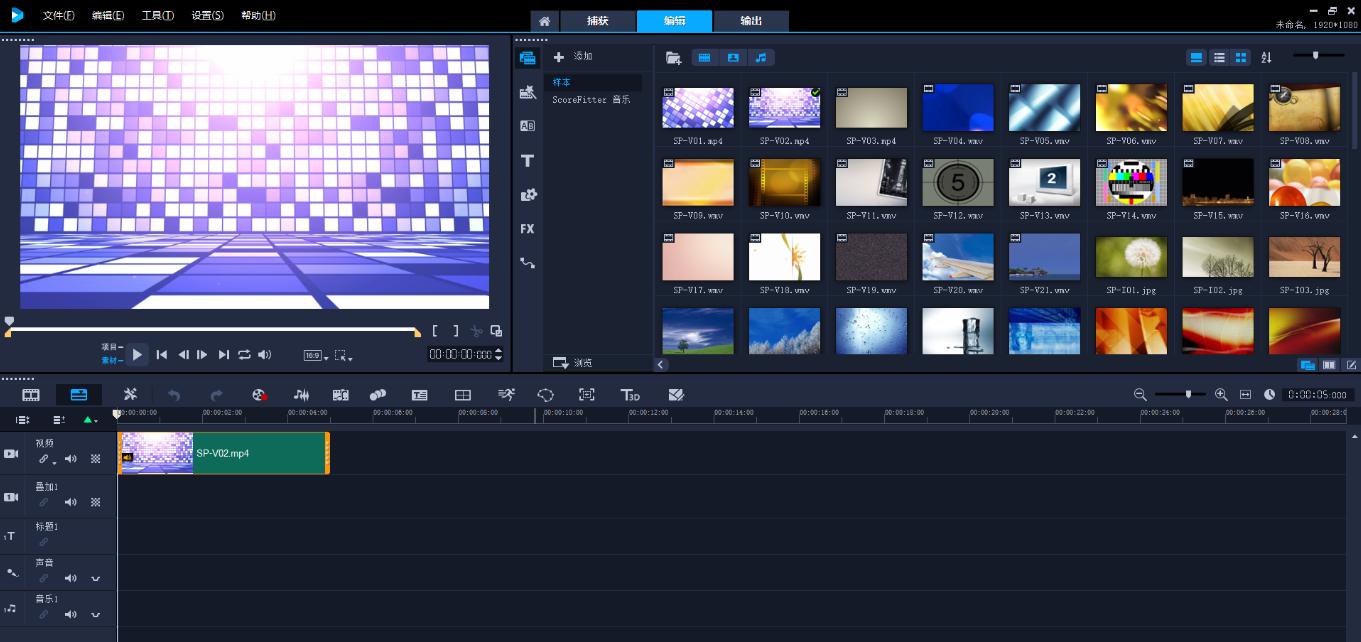Click the import media folder icon

[673, 58]
